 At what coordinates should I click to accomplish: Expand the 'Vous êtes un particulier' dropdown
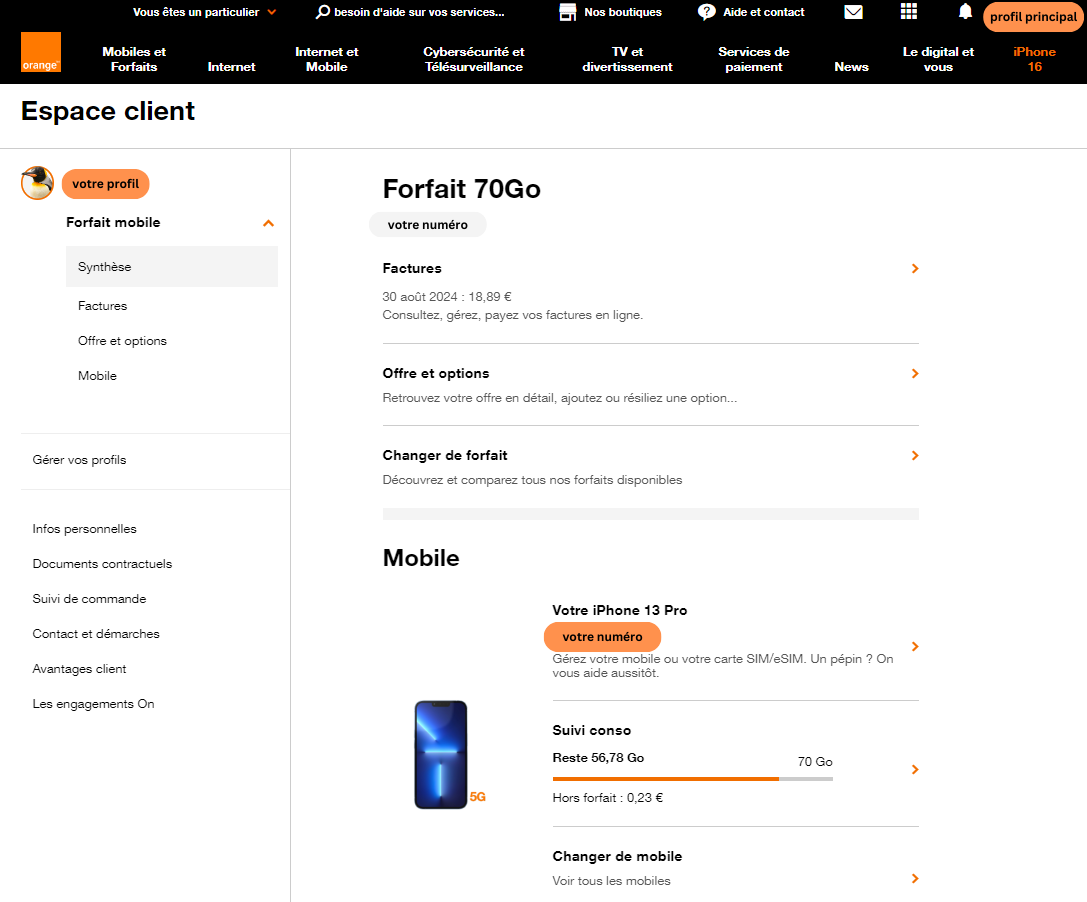pos(200,12)
